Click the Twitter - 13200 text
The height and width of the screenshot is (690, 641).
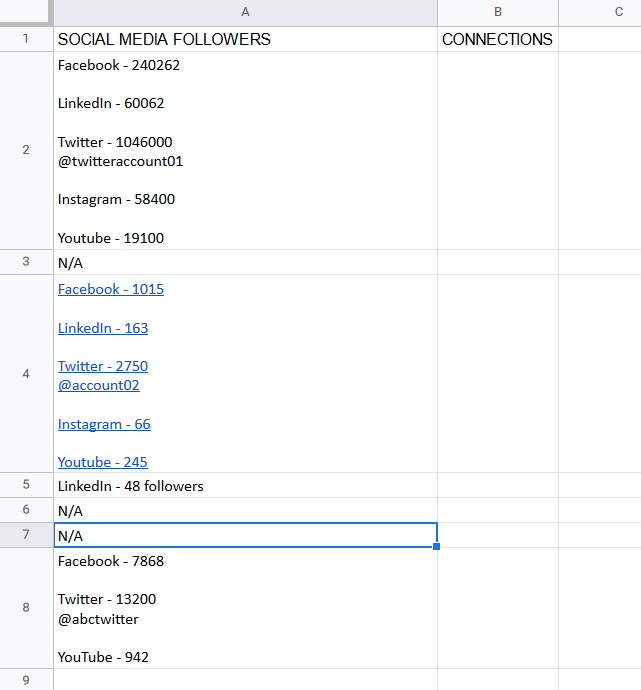click(107, 599)
